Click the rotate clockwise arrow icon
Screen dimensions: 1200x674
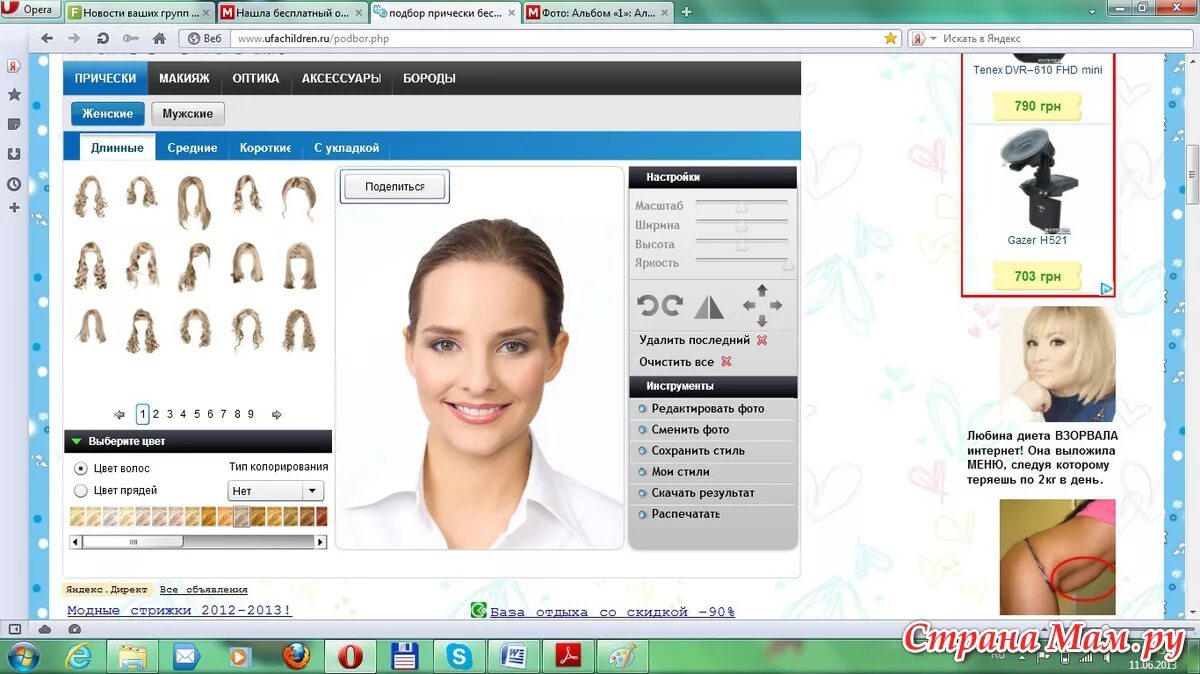tap(672, 306)
